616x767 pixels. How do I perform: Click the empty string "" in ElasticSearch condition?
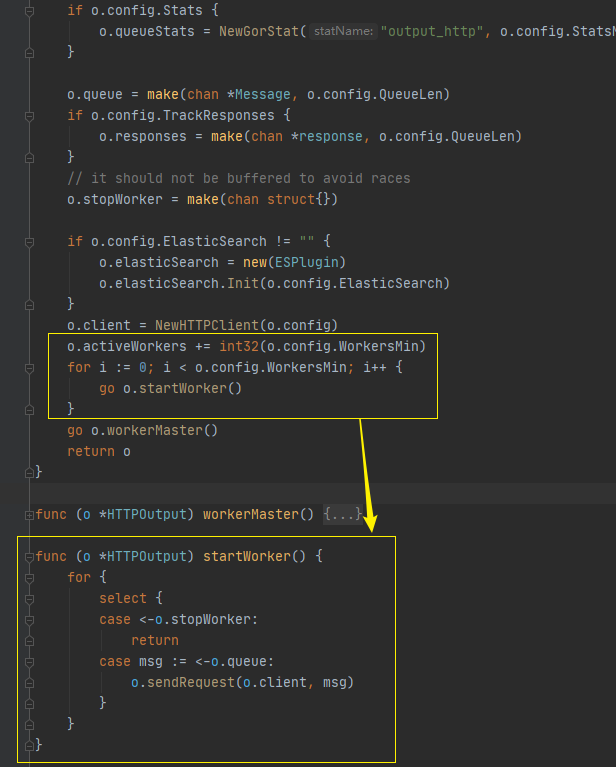point(307,242)
